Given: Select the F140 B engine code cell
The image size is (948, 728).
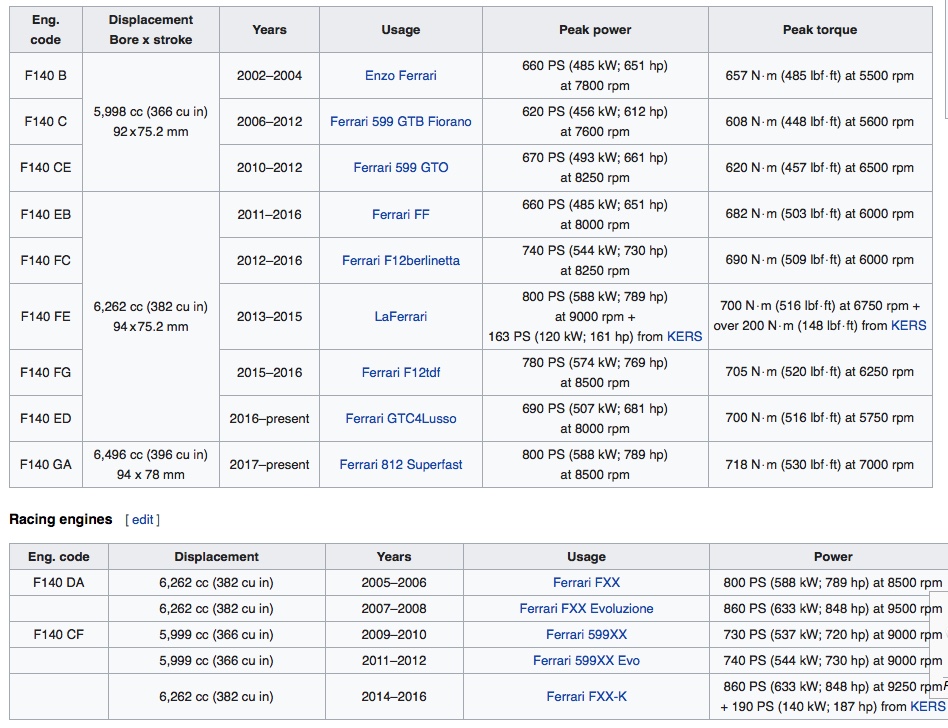Looking at the screenshot, I should pos(46,76).
